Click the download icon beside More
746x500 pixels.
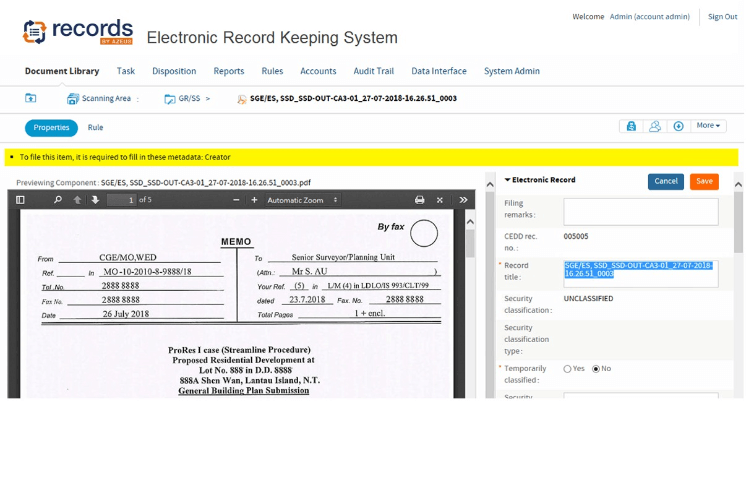point(678,126)
